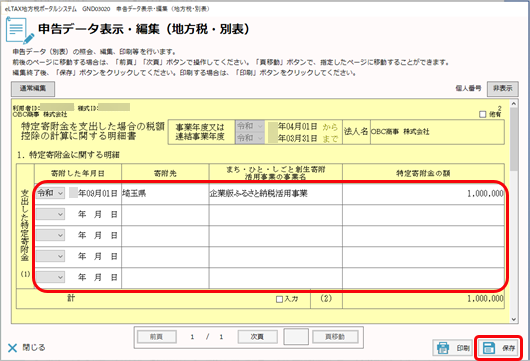Click the 特定寄附金の額 column header

point(423,173)
